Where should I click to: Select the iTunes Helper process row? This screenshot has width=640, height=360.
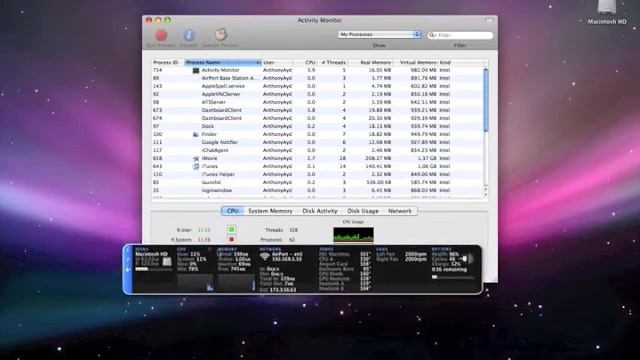(318, 174)
